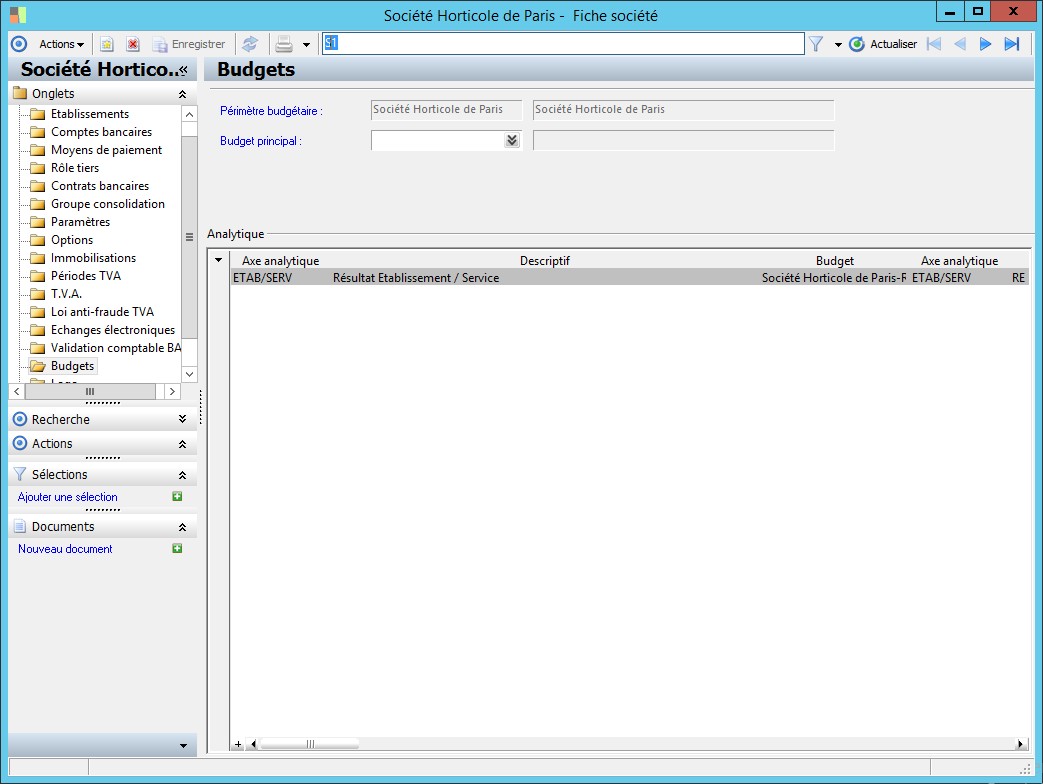Open the dropdown arrow beside the filter
Screen dimensions: 1043x784
point(838,45)
